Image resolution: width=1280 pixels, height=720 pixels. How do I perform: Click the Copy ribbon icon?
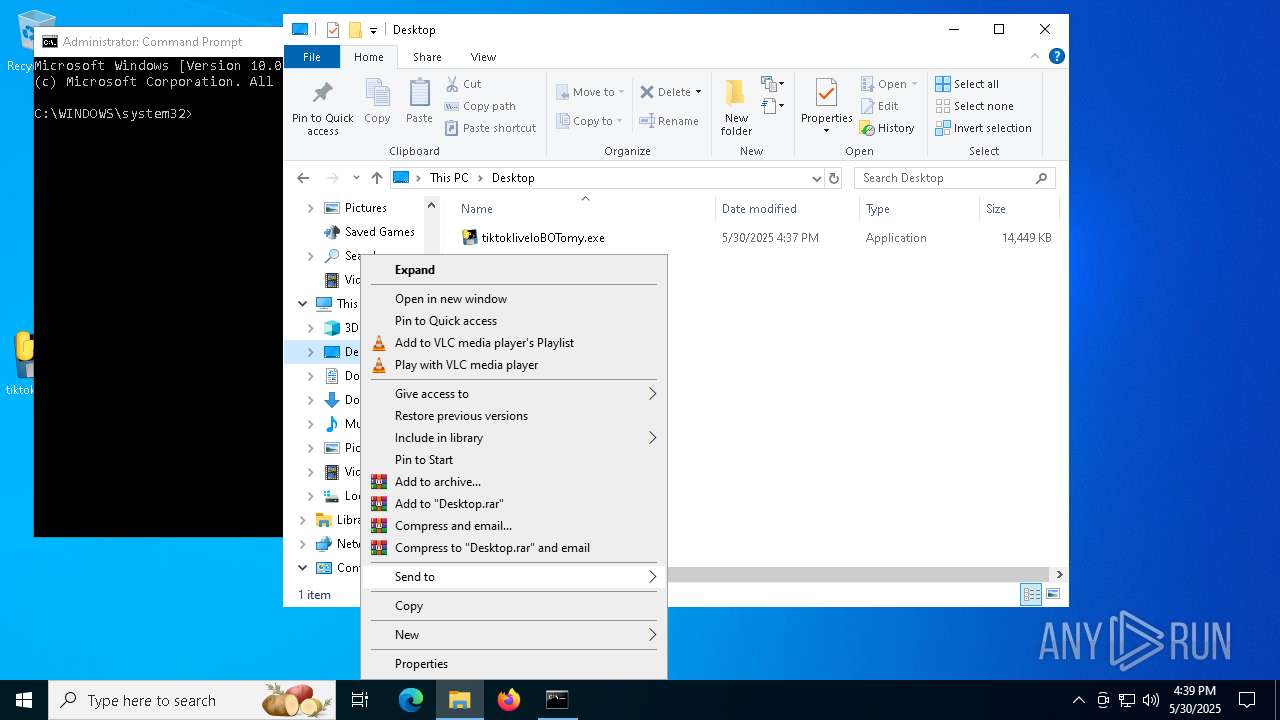(x=377, y=102)
